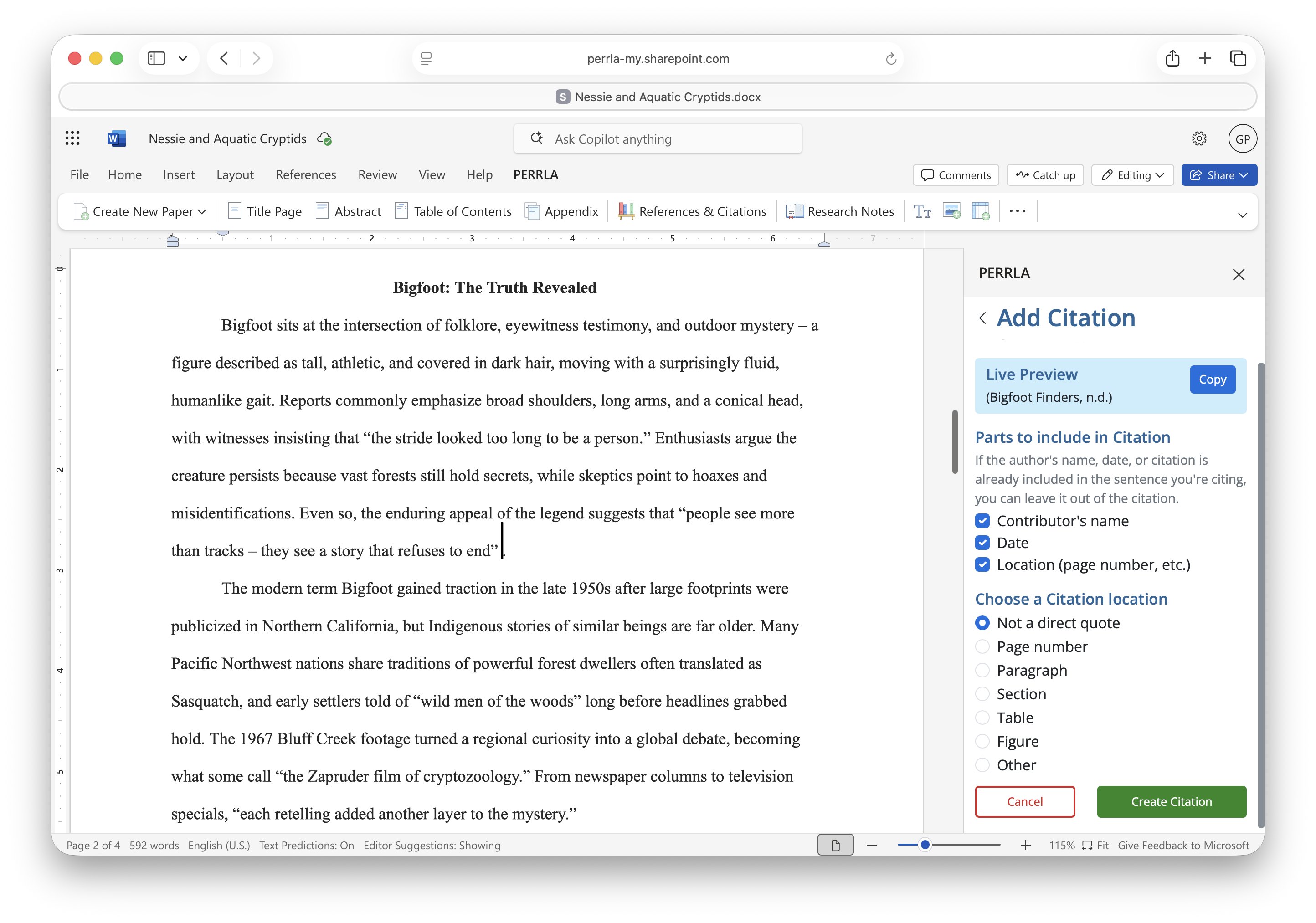Insert an Appendix

562,211
